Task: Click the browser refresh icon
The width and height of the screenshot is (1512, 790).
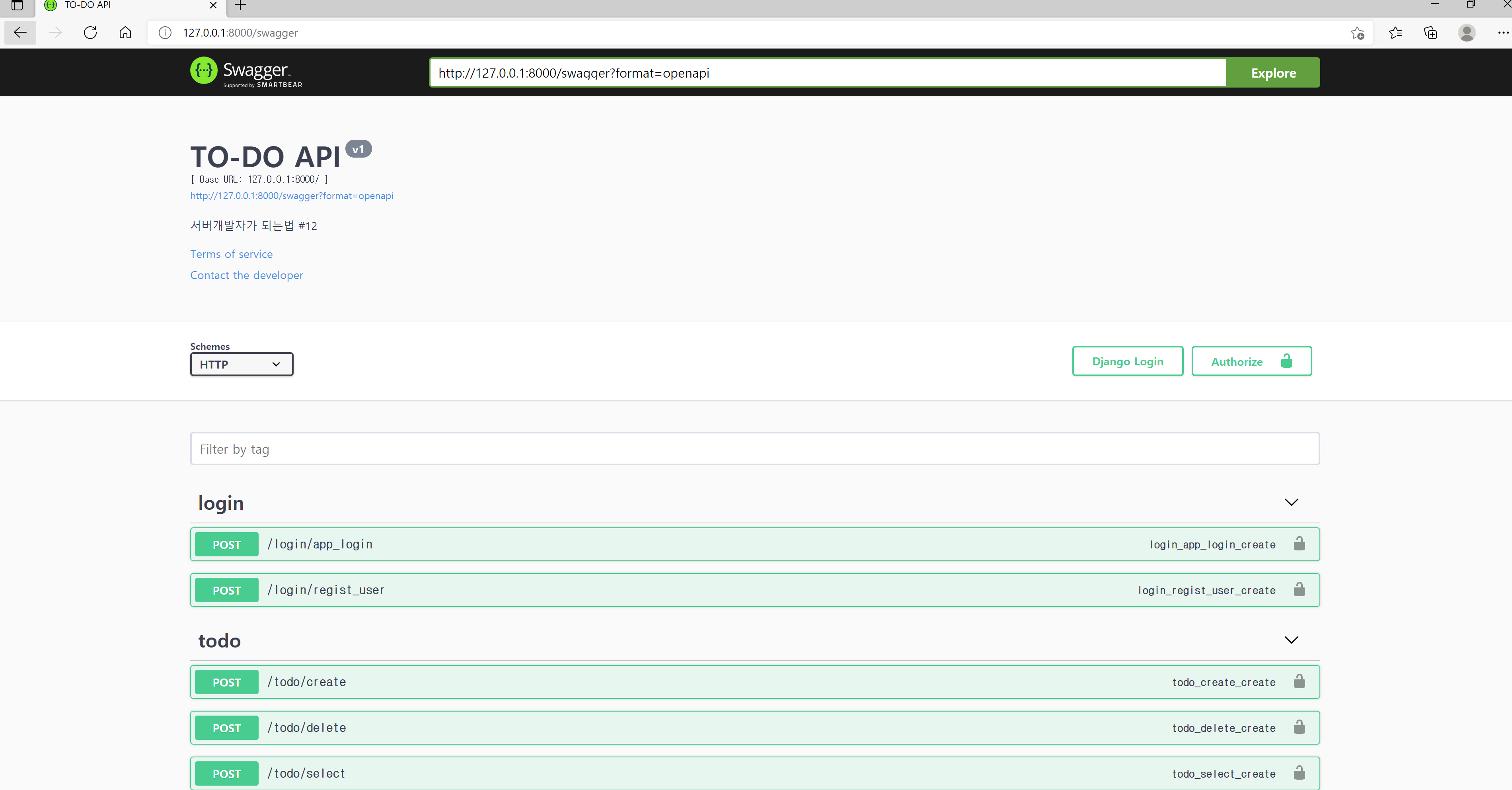Action: (90, 33)
